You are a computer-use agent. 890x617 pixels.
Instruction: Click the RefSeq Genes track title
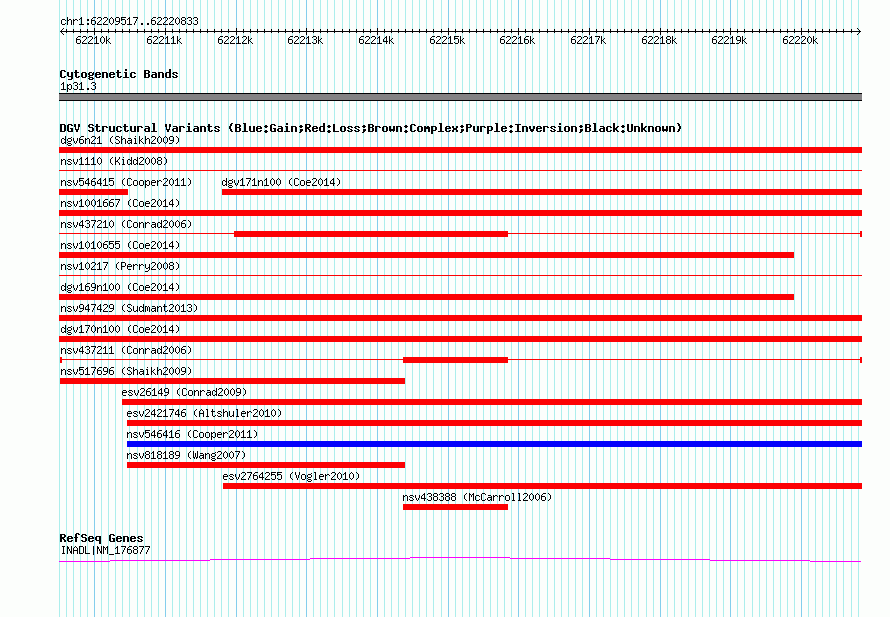click(x=101, y=538)
